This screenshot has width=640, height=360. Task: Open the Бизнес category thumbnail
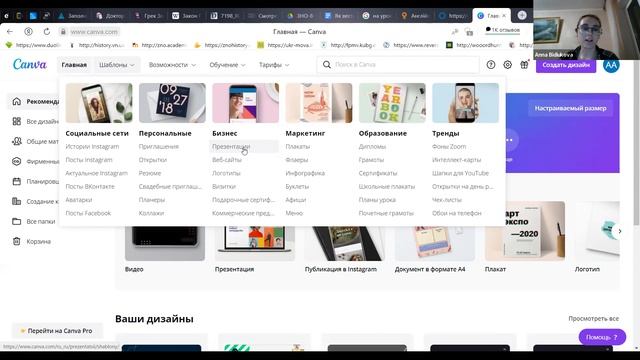pos(245,103)
